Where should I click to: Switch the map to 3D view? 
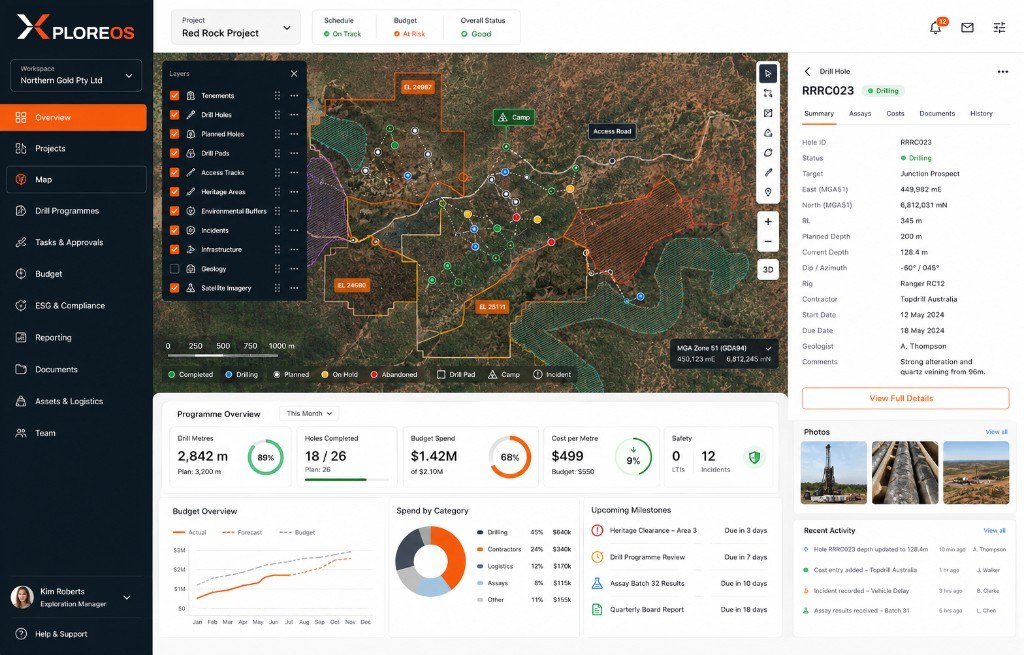[x=768, y=269]
